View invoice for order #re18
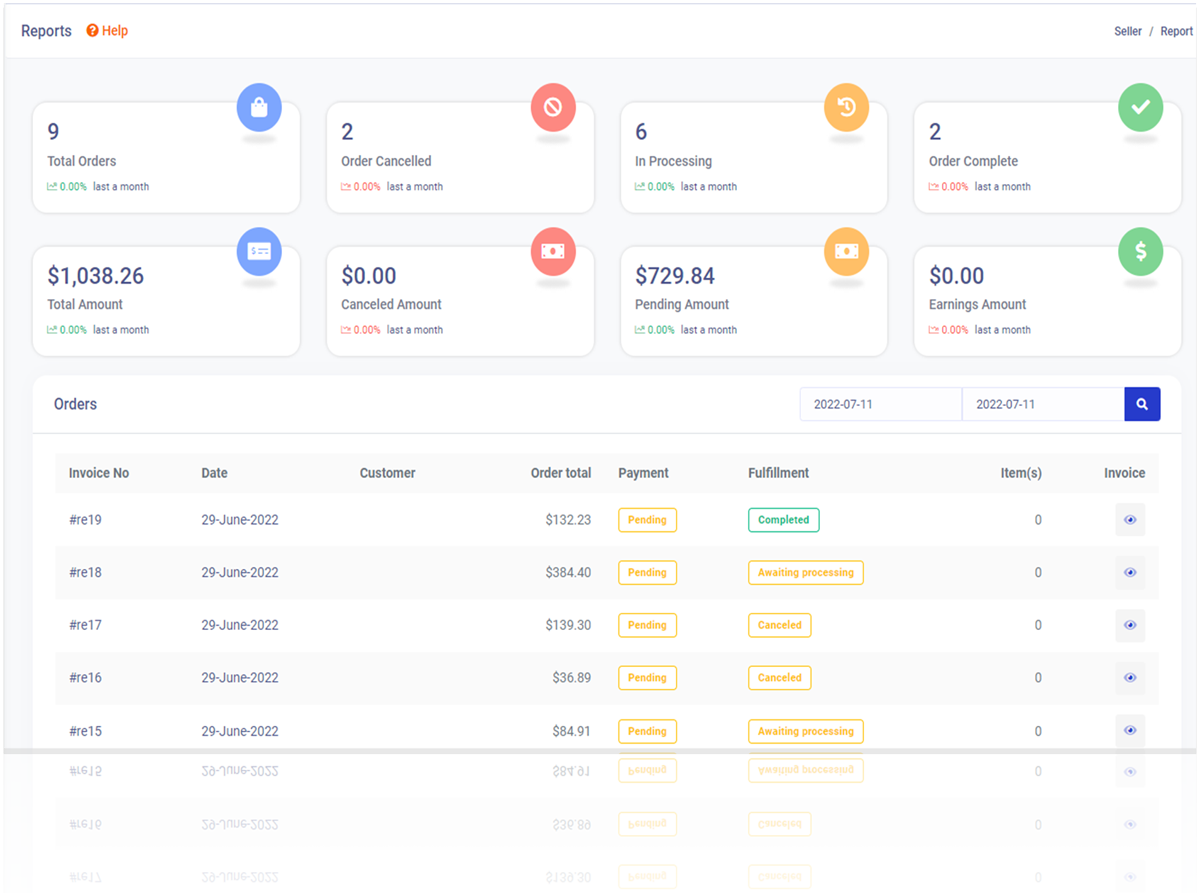 tap(1130, 573)
